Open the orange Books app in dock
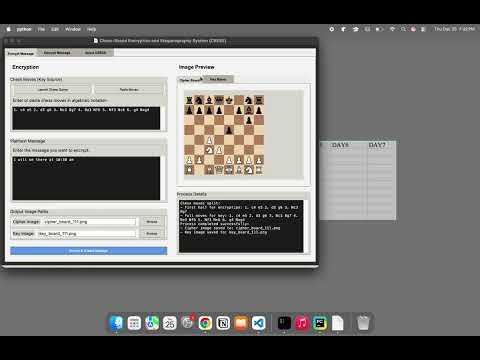Image resolution: width=480 pixels, height=360 pixels. (x=241, y=323)
